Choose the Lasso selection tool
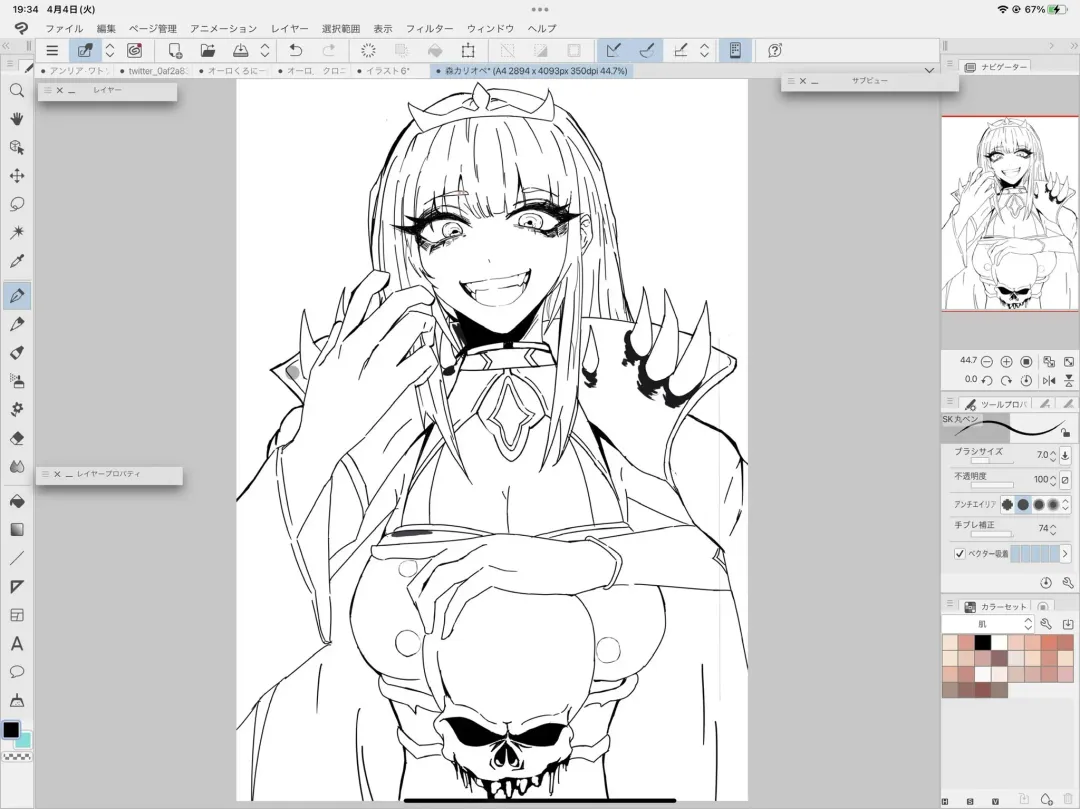The image size is (1080, 809). tap(17, 204)
